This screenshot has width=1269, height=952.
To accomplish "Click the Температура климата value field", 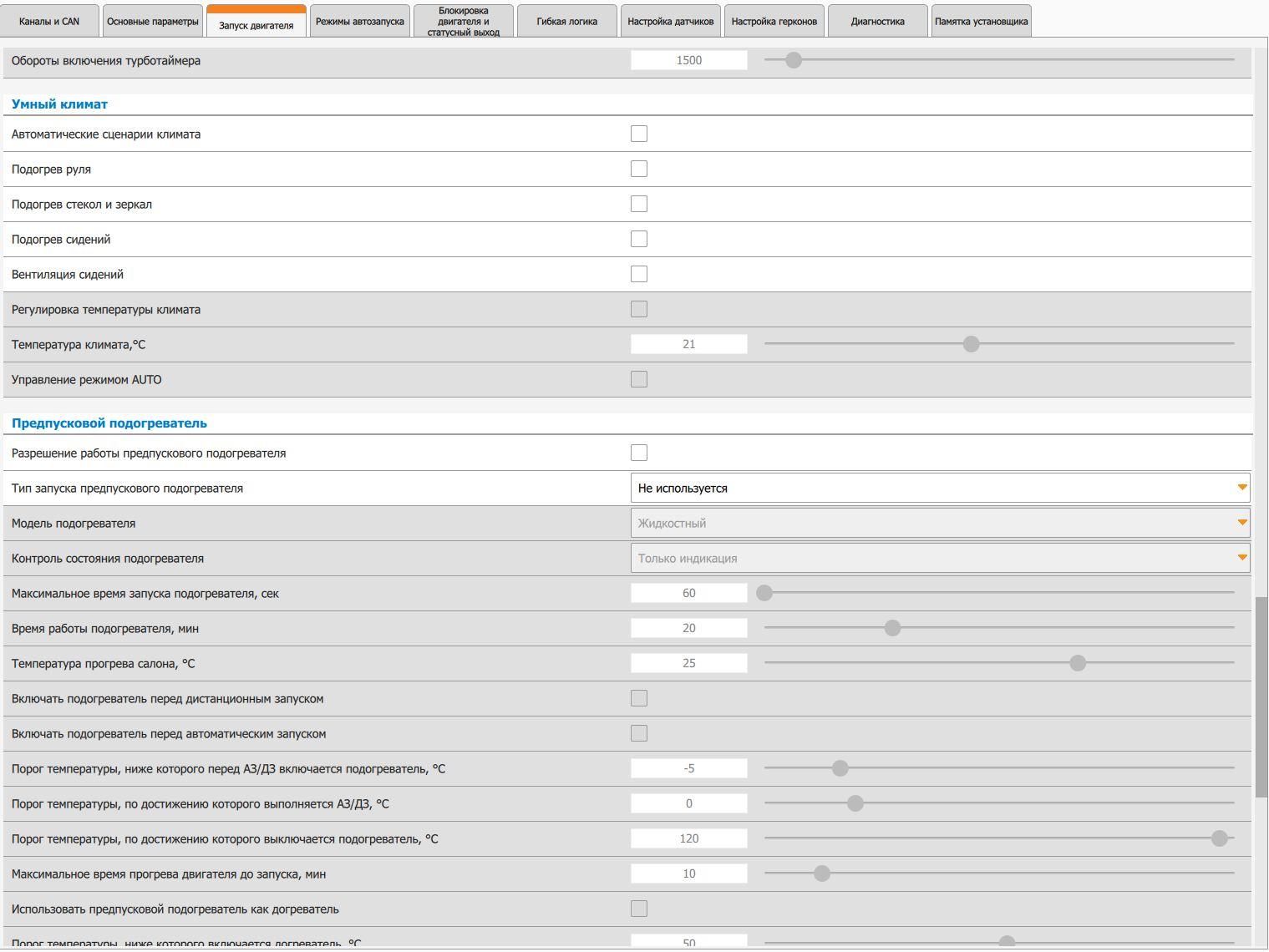I will [x=689, y=344].
